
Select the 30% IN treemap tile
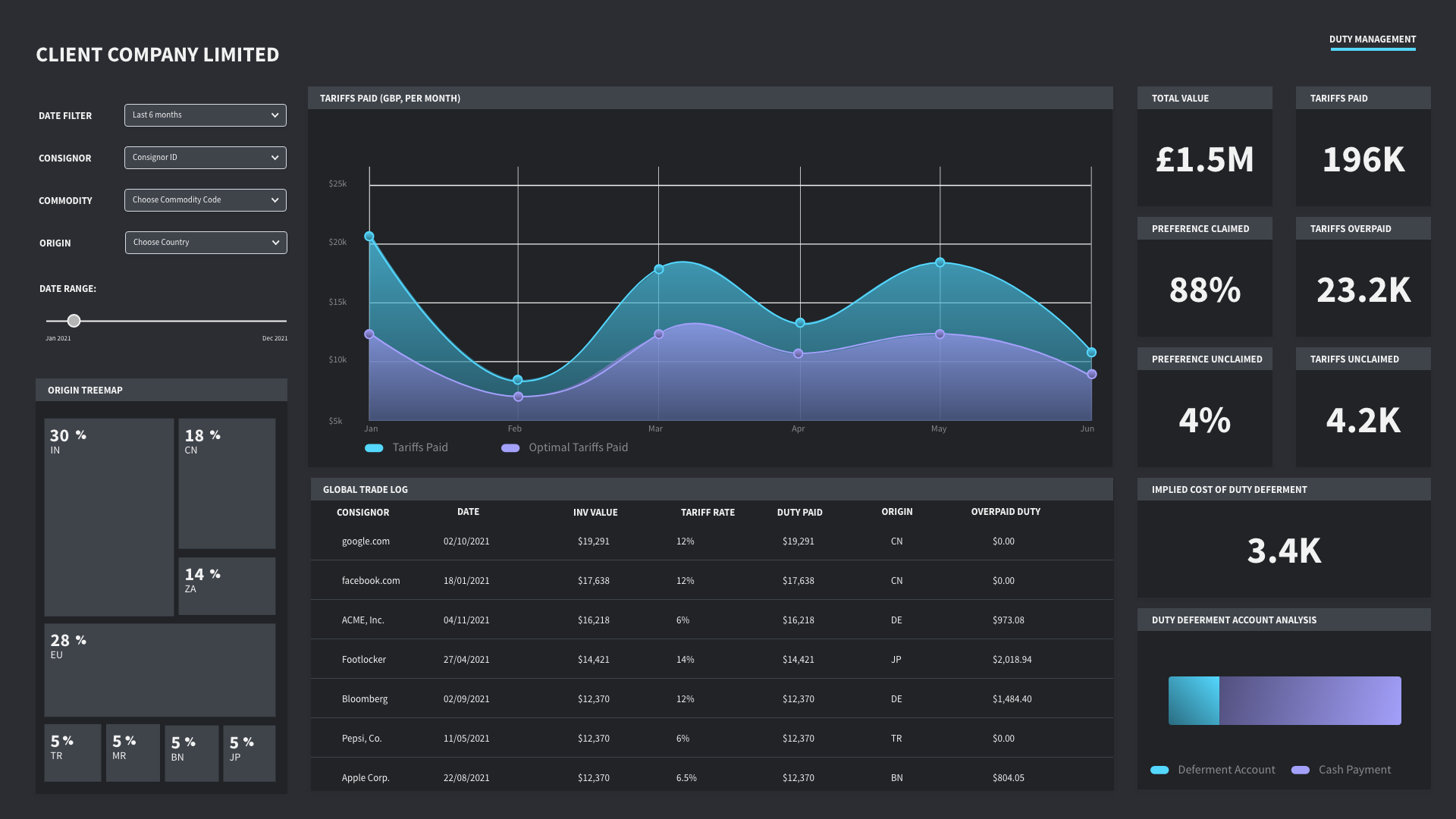coord(108,517)
